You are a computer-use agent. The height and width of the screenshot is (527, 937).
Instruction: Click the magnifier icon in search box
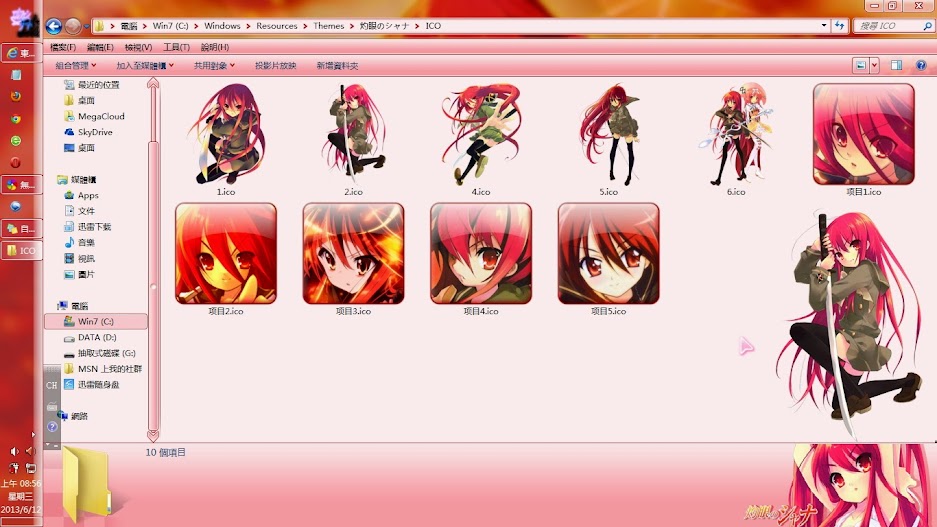point(927,26)
